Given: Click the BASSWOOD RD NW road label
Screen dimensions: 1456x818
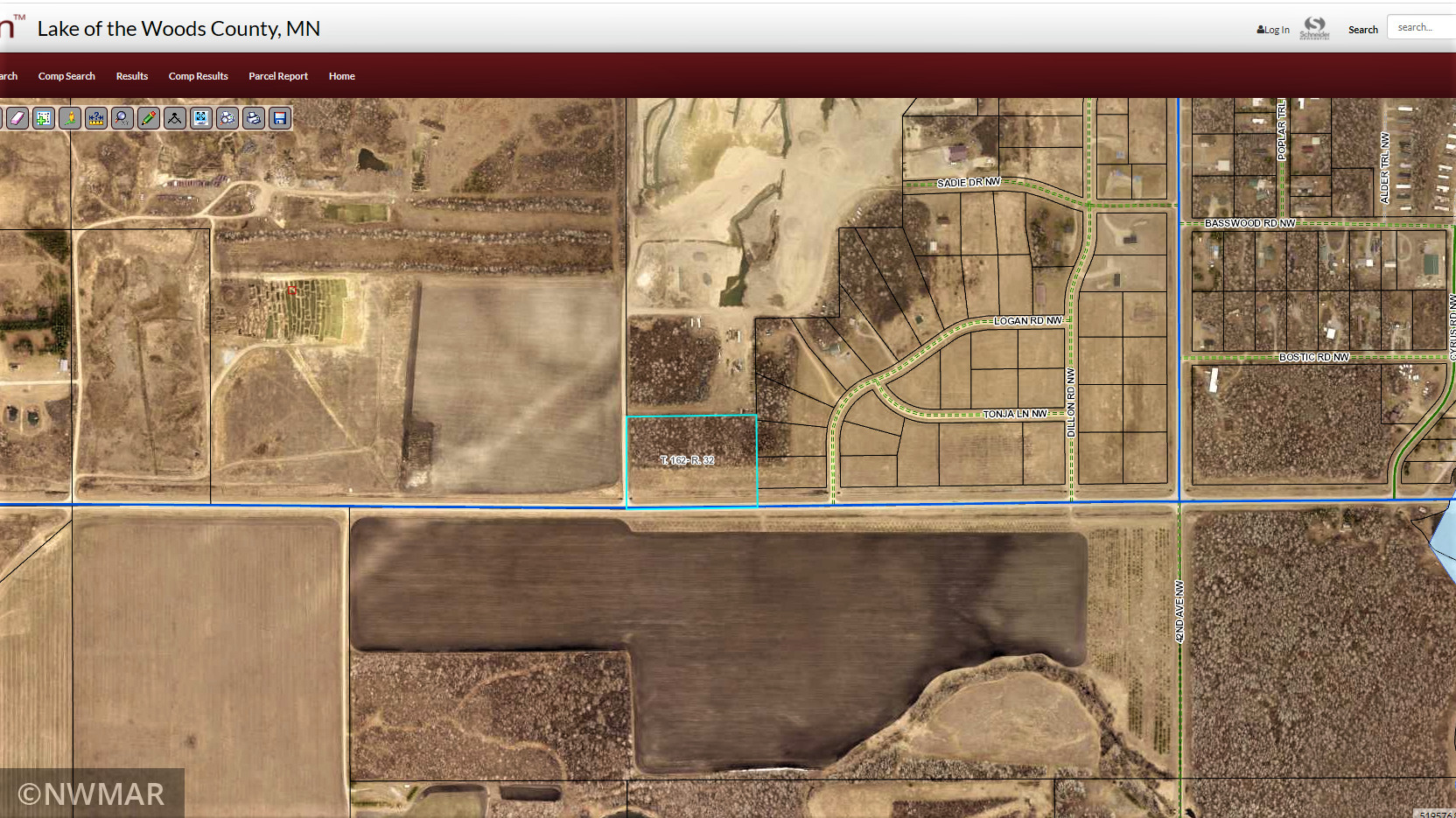Looking at the screenshot, I should click(x=1249, y=223).
